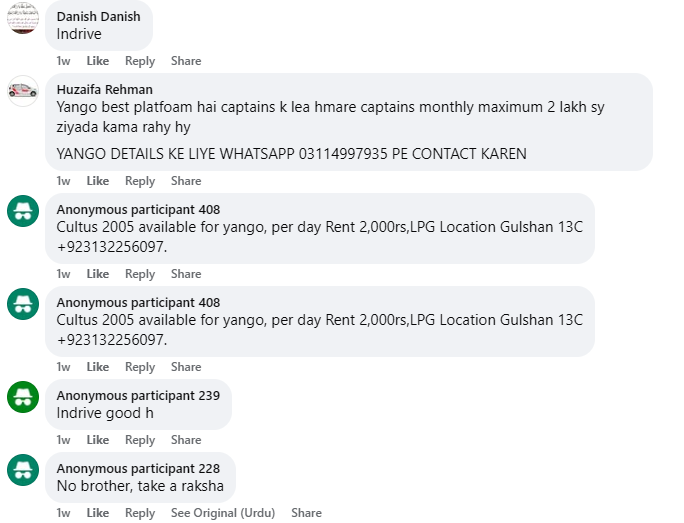
Task: Open Huzaifa Rehman's car avatar
Action: pyautogui.click(x=23, y=91)
